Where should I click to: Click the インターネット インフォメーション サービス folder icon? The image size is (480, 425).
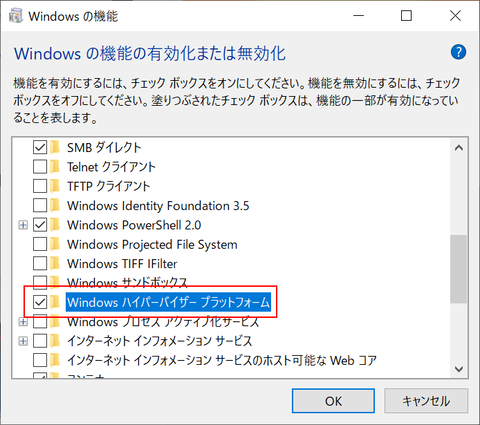[x=55, y=341]
